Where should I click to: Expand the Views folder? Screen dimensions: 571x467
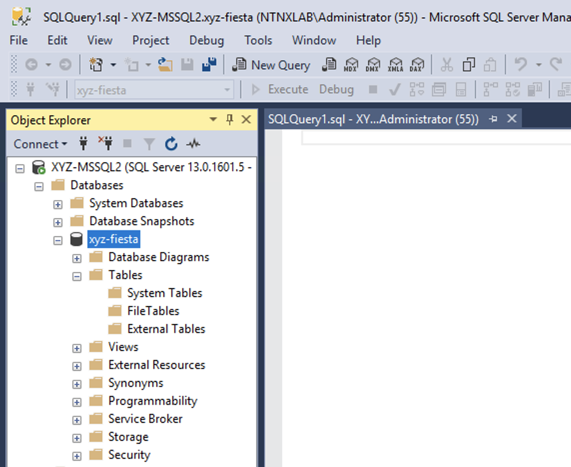tap(76, 348)
